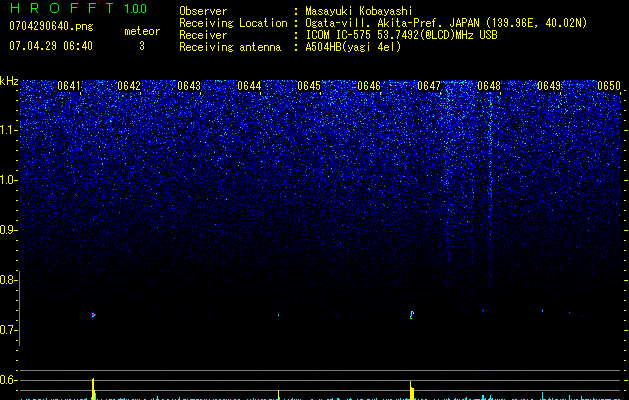Screen dimensions: 629x400
Task: Click the 0644 time marker
Action: pyautogui.click(x=249, y=86)
